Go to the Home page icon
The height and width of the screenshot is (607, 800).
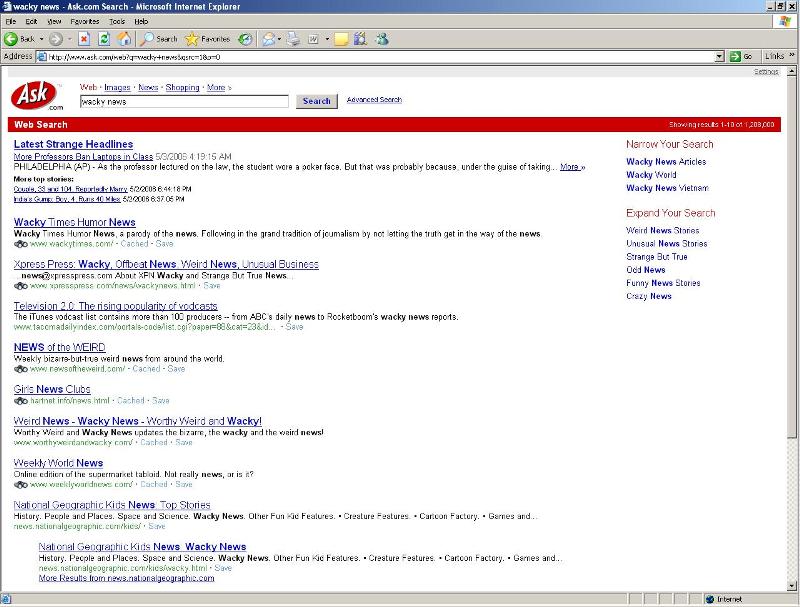pos(124,39)
